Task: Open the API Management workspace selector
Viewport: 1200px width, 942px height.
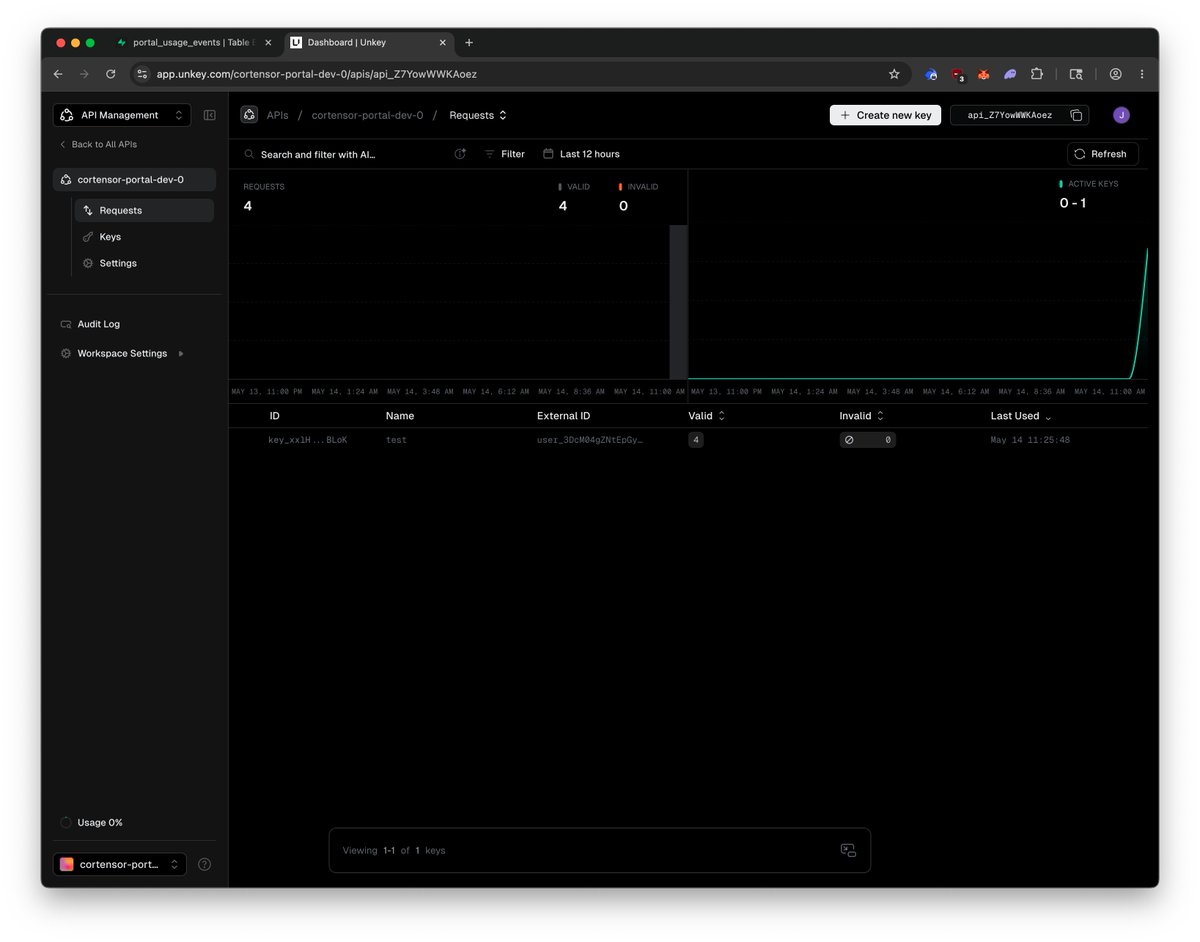Action: (x=121, y=115)
